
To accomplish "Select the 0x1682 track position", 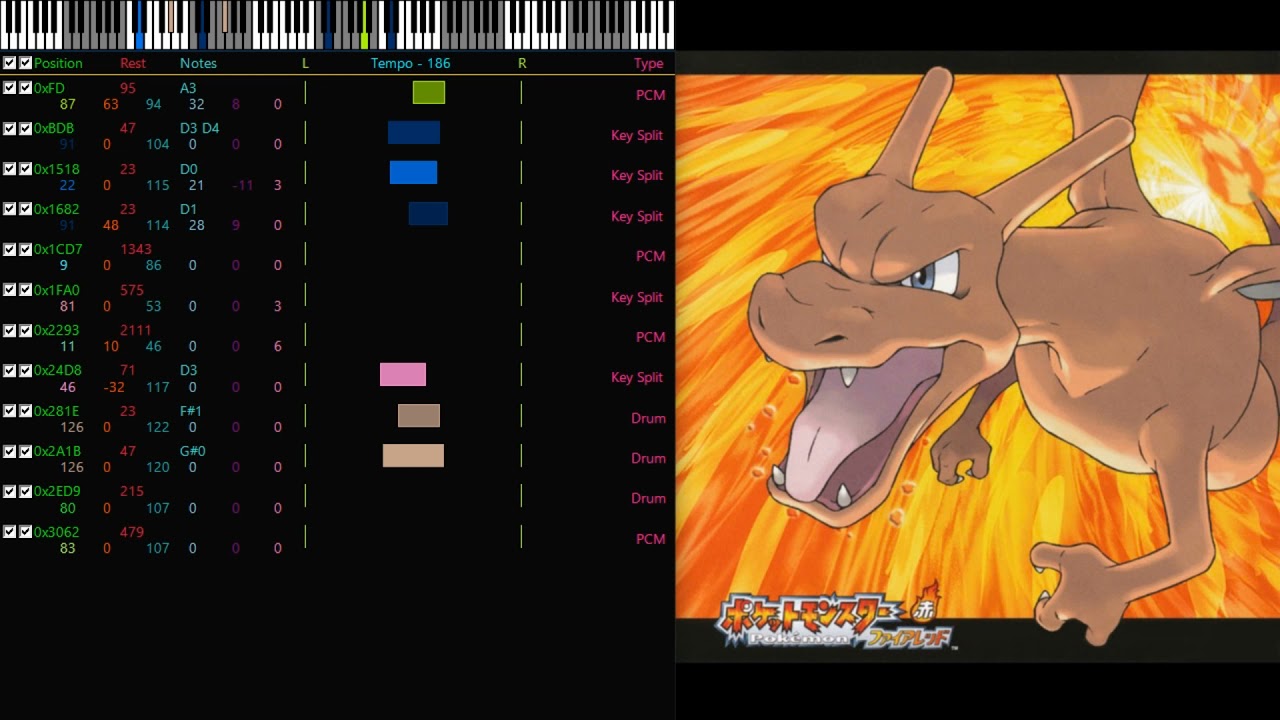I will point(57,209).
